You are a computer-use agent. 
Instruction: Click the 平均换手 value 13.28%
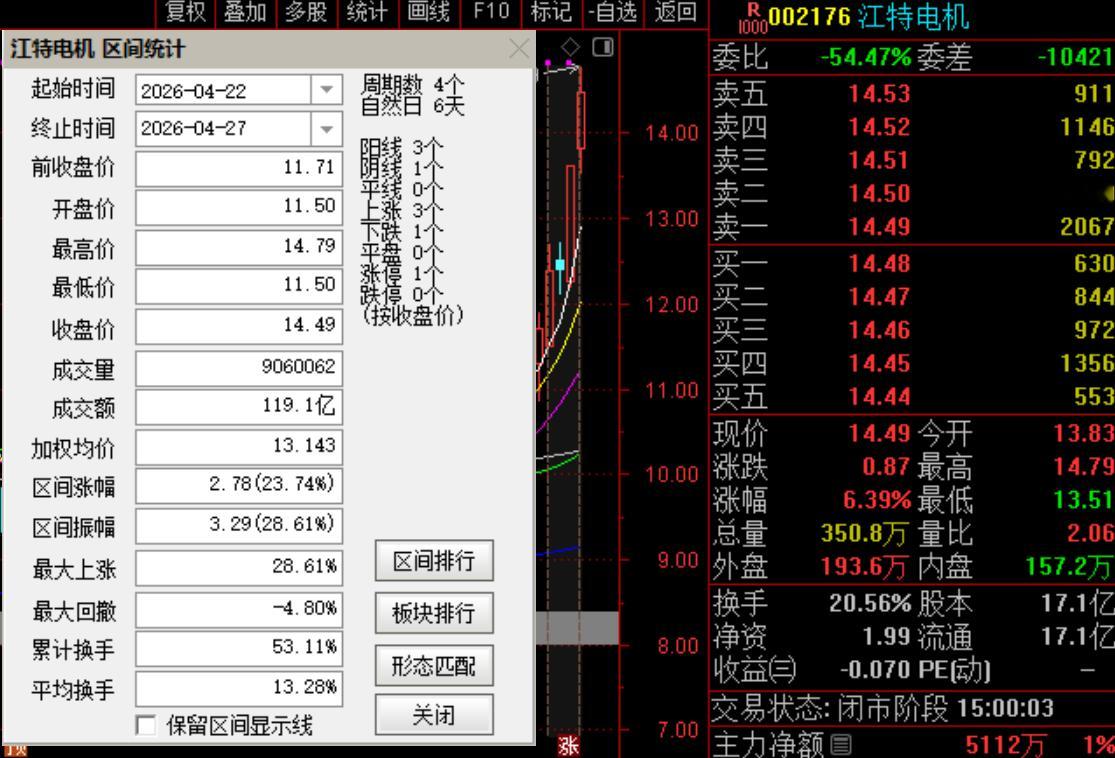[239, 688]
